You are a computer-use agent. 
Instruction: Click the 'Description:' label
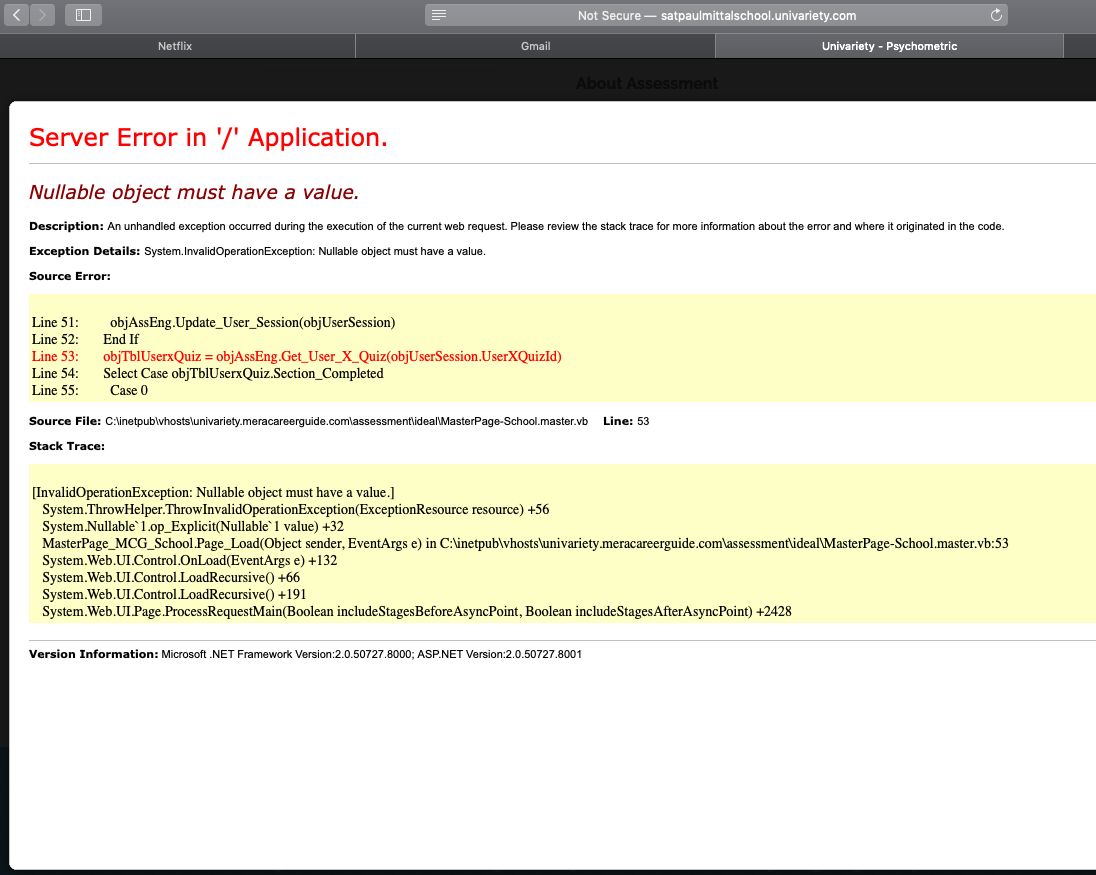click(66, 226)
